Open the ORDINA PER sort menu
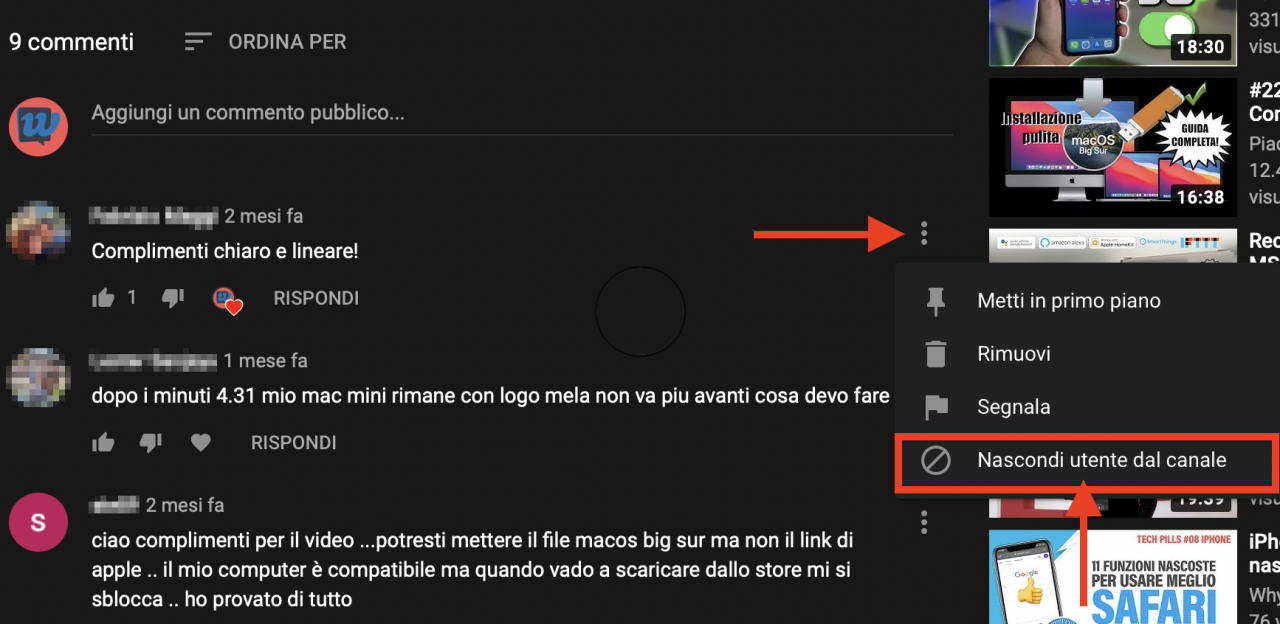 tap(266, 42)
